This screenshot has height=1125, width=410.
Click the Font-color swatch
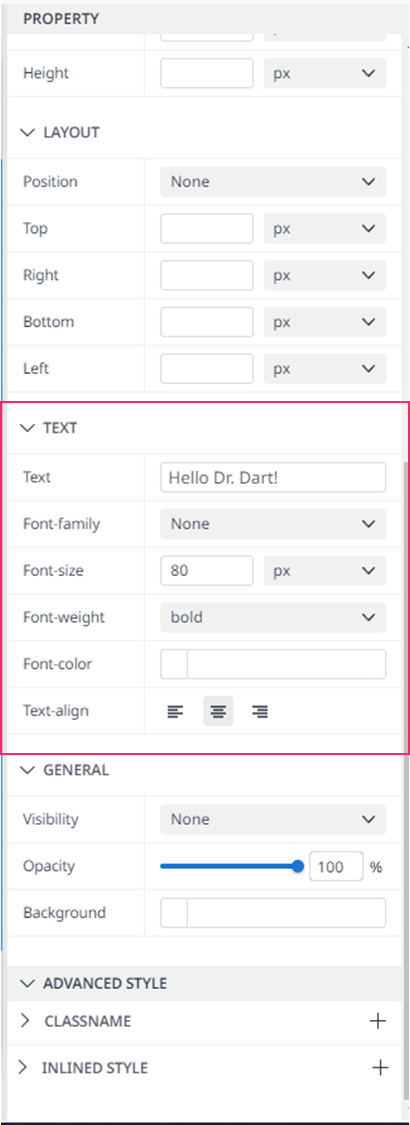tap(174, 664)
